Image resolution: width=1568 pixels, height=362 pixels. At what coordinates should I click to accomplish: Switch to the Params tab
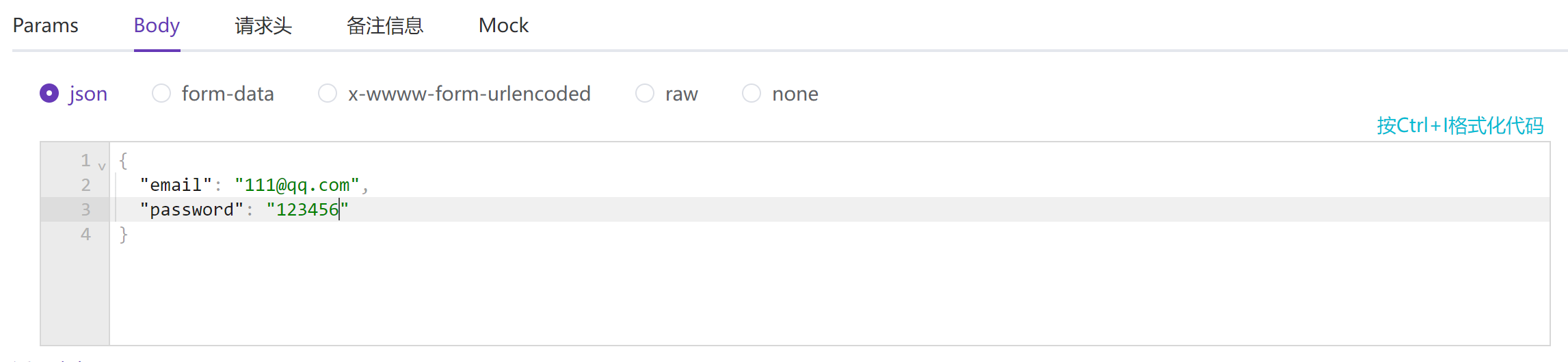click(x=45, y=26)
